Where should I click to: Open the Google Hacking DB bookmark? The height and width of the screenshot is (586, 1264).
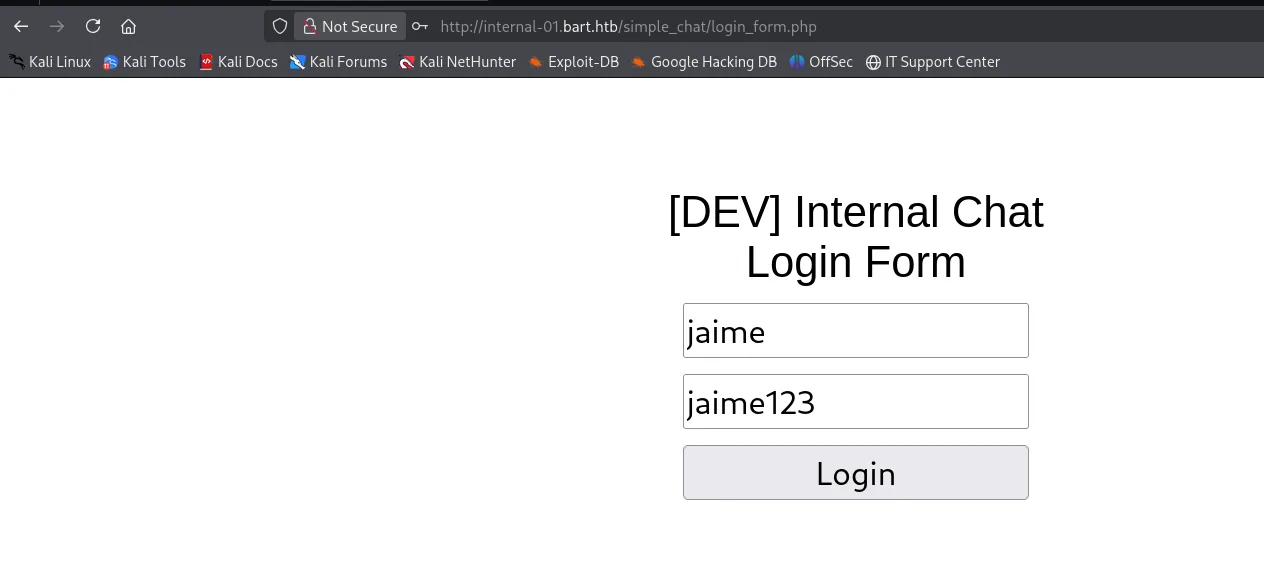point(704,62)
